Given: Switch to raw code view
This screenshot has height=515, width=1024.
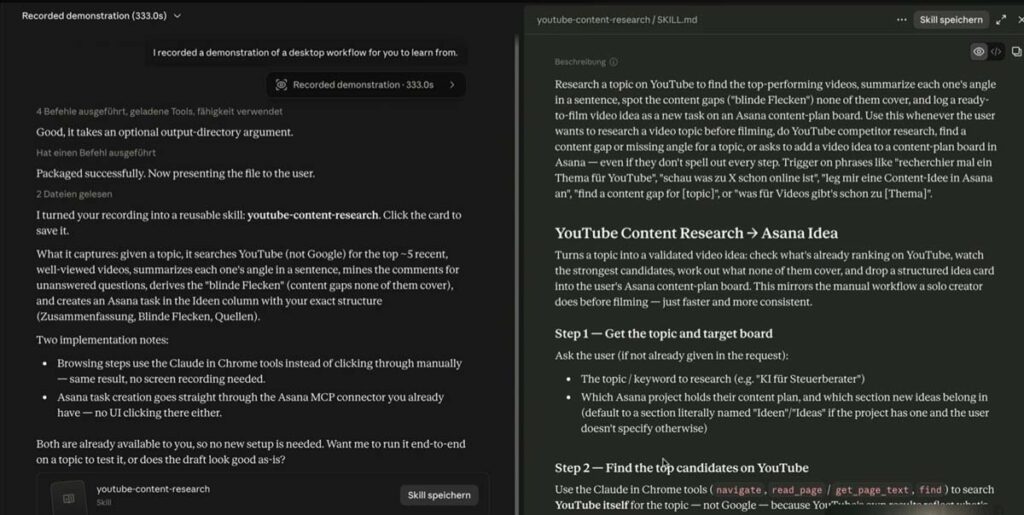Looking at the screenshot, I should click(996, 52).
